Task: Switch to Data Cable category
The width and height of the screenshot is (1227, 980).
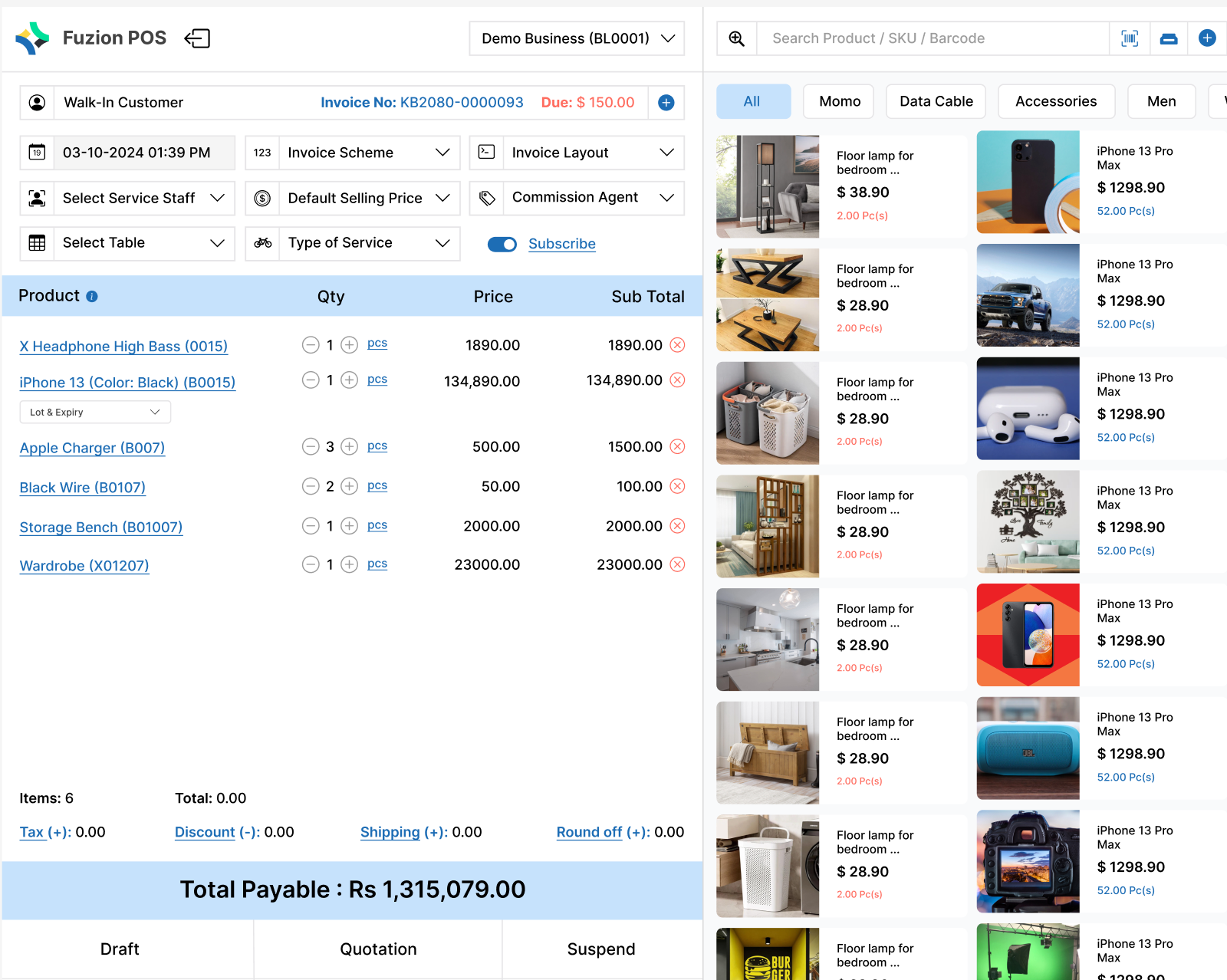Action: point(936,101)
